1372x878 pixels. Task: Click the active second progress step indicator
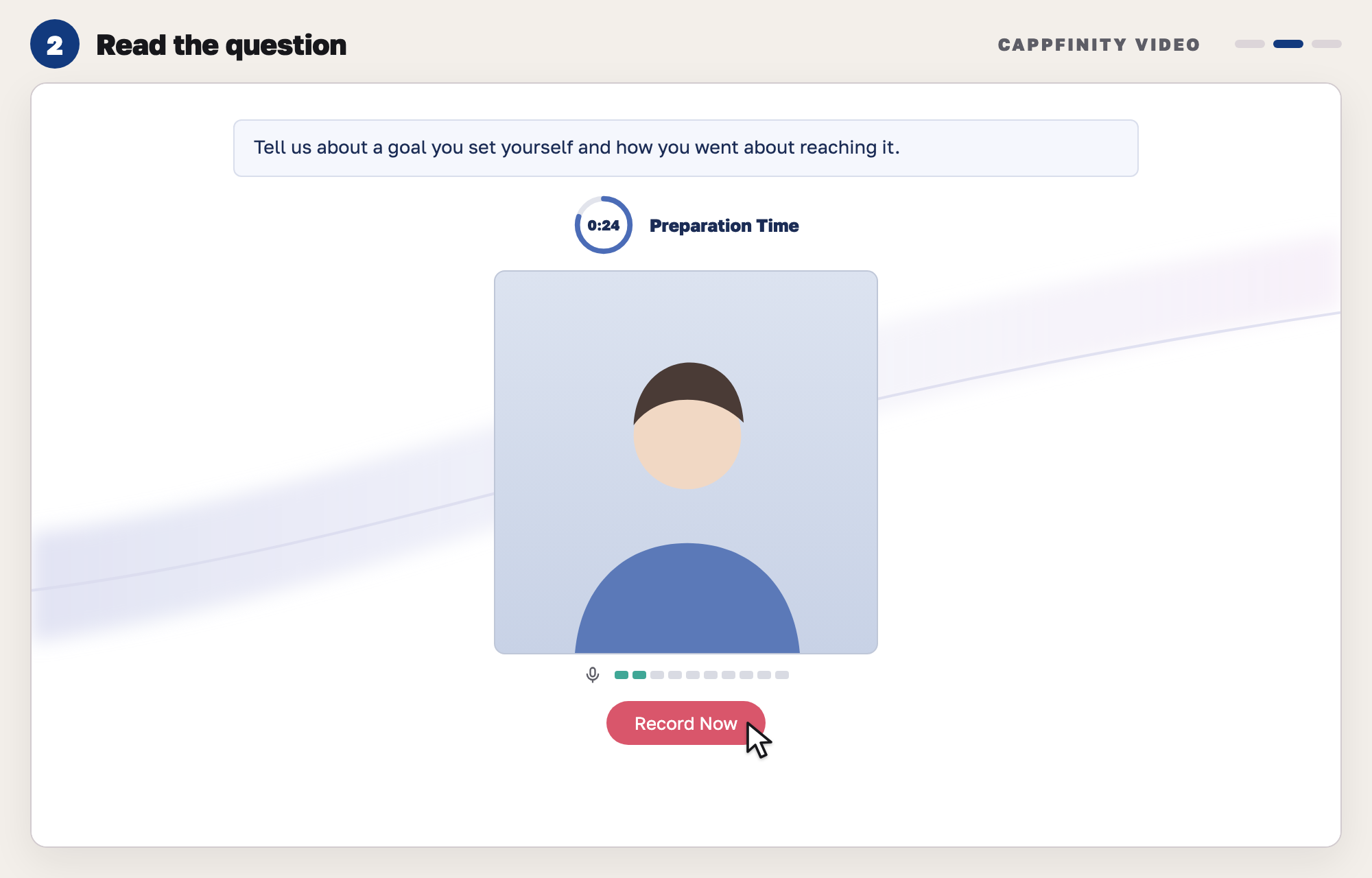click(x=1288, y=44)
